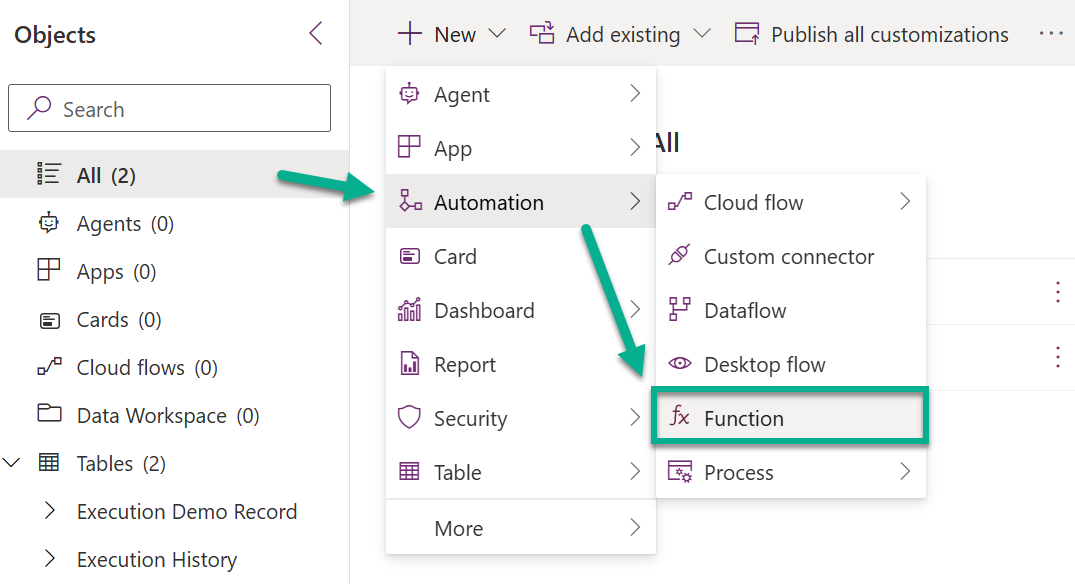Open the toolbar overflow ellipsis menu
This screenshot has width=1075, height=584.
[1051, 33]
